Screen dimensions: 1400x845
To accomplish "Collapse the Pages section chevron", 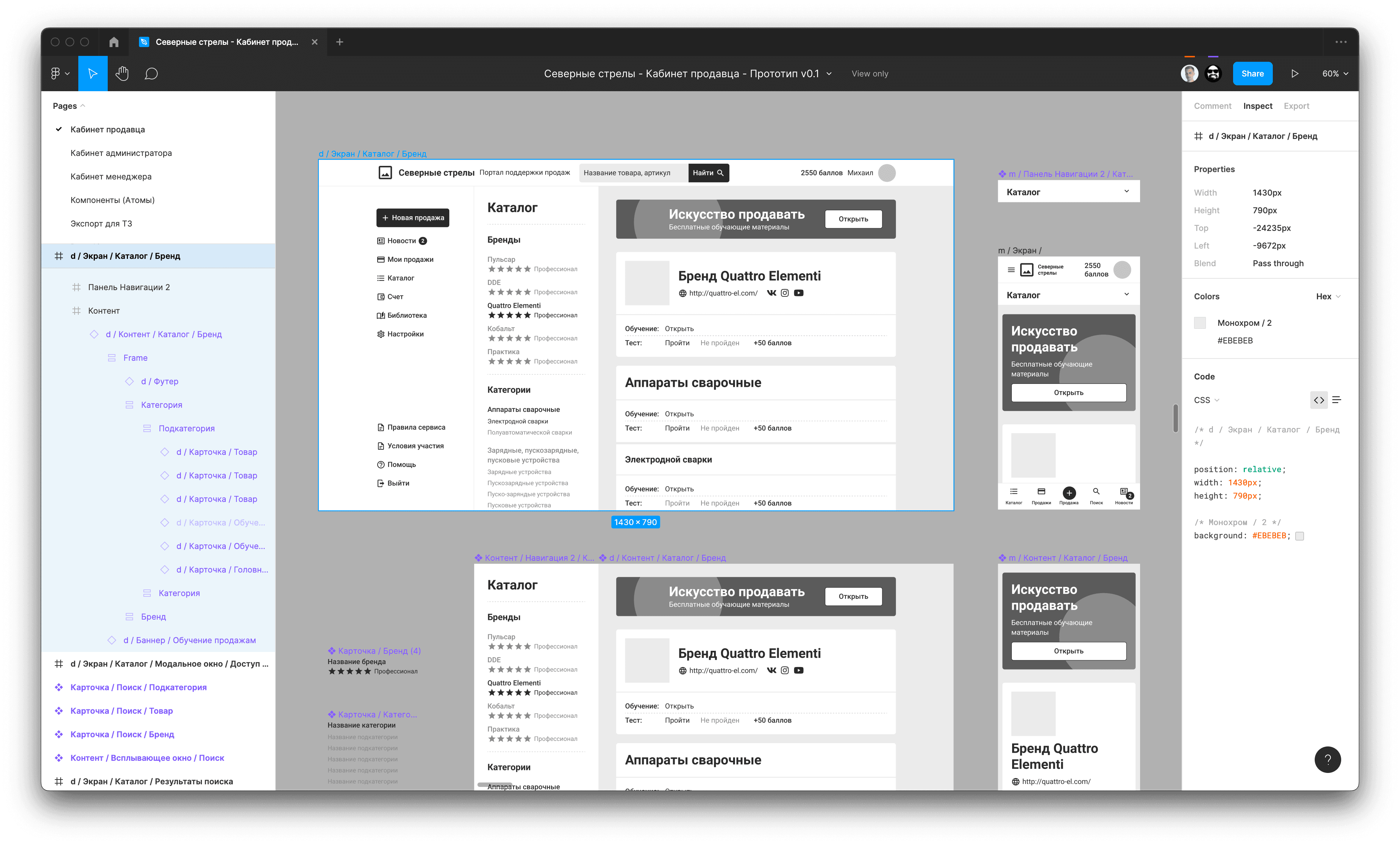I will point(83,106).
